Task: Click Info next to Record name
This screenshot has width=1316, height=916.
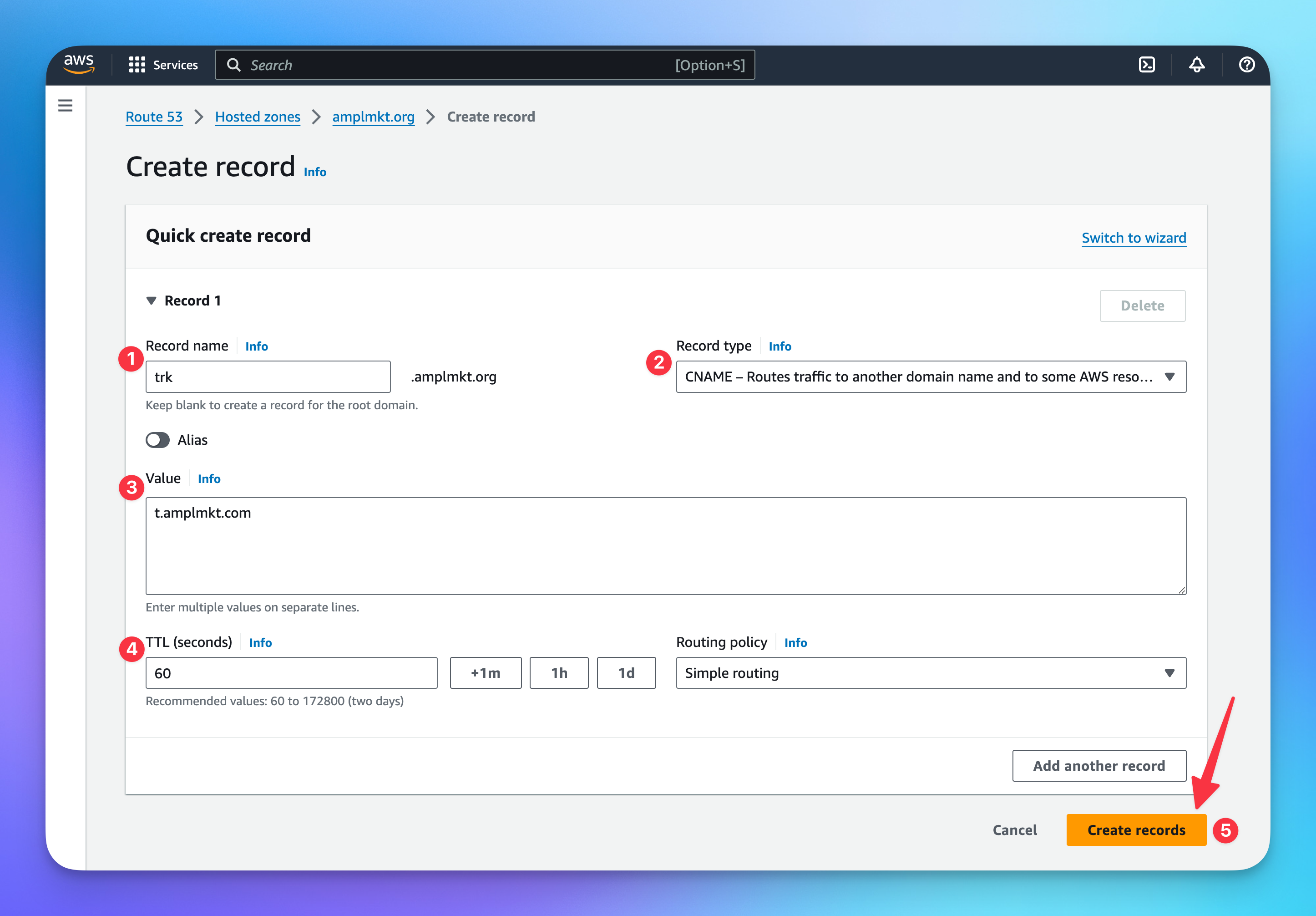Action: click(256, 346)
